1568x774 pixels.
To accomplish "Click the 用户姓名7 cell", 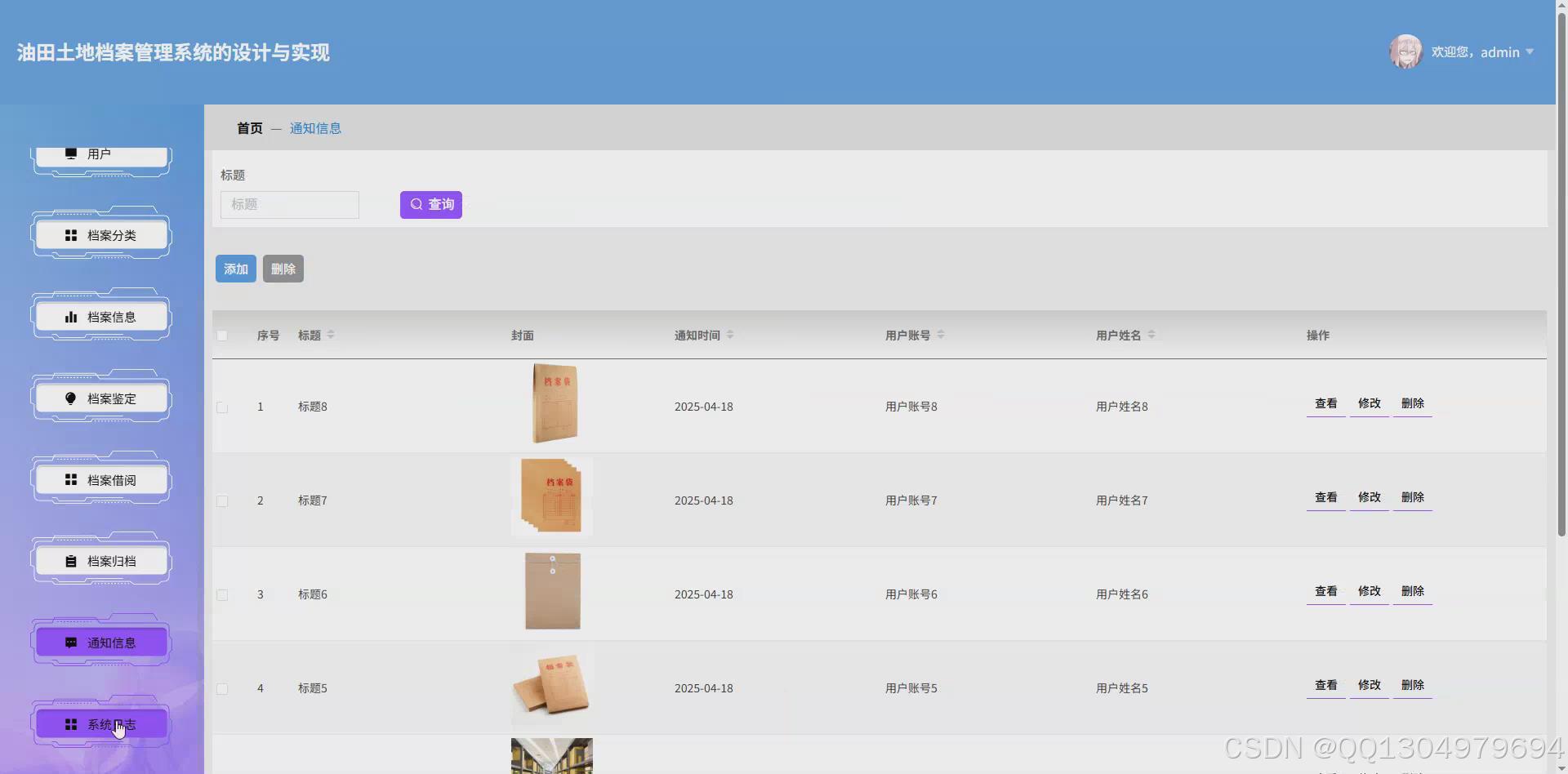I will point(1122,500).
